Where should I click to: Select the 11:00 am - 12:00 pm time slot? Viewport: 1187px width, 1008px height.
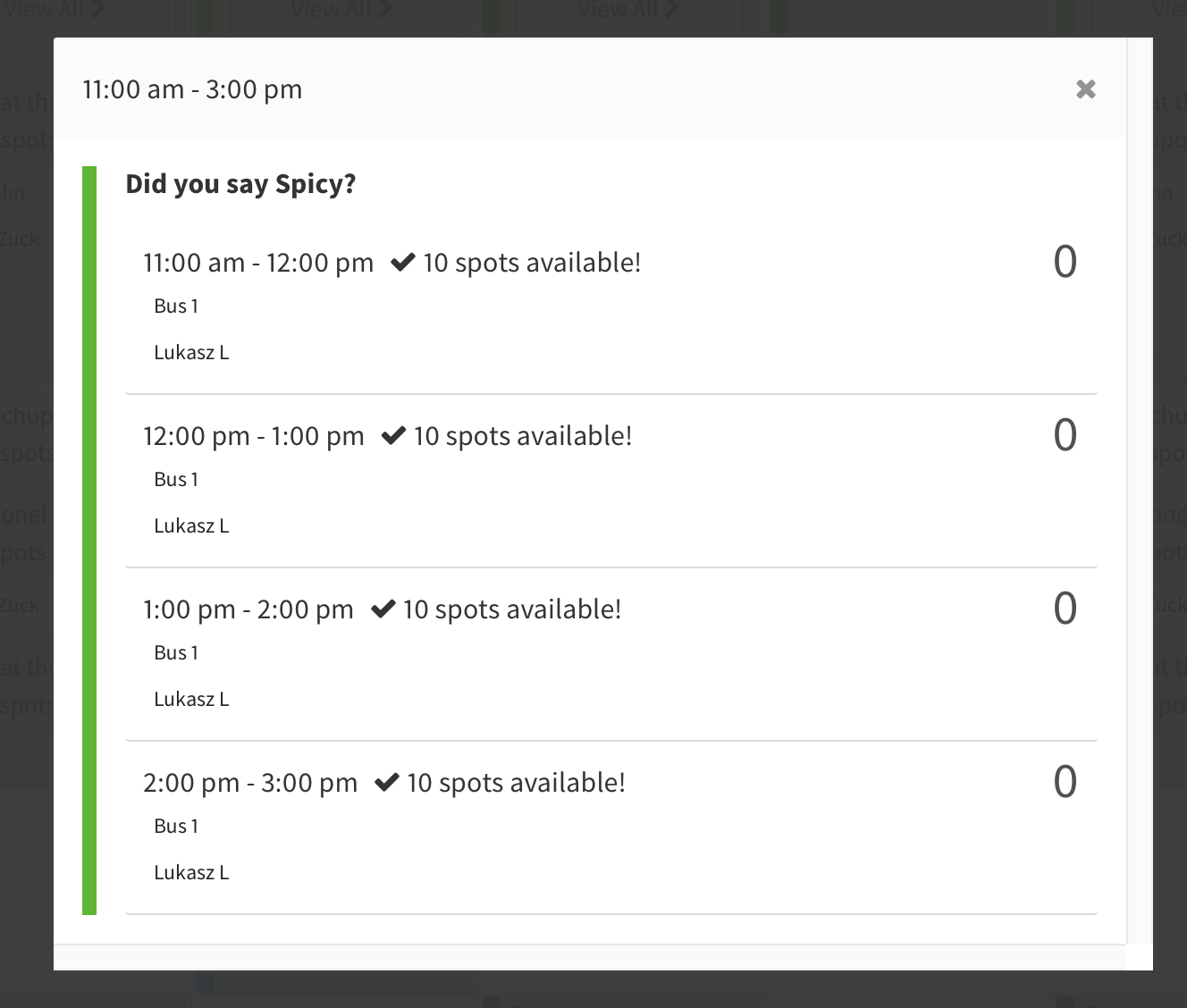point(611,307)
